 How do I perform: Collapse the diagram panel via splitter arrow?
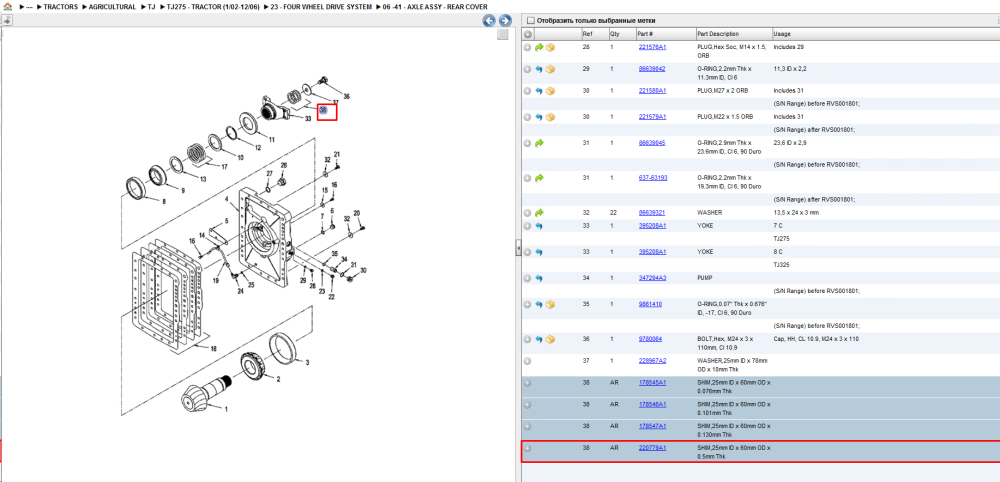[518, 249]
